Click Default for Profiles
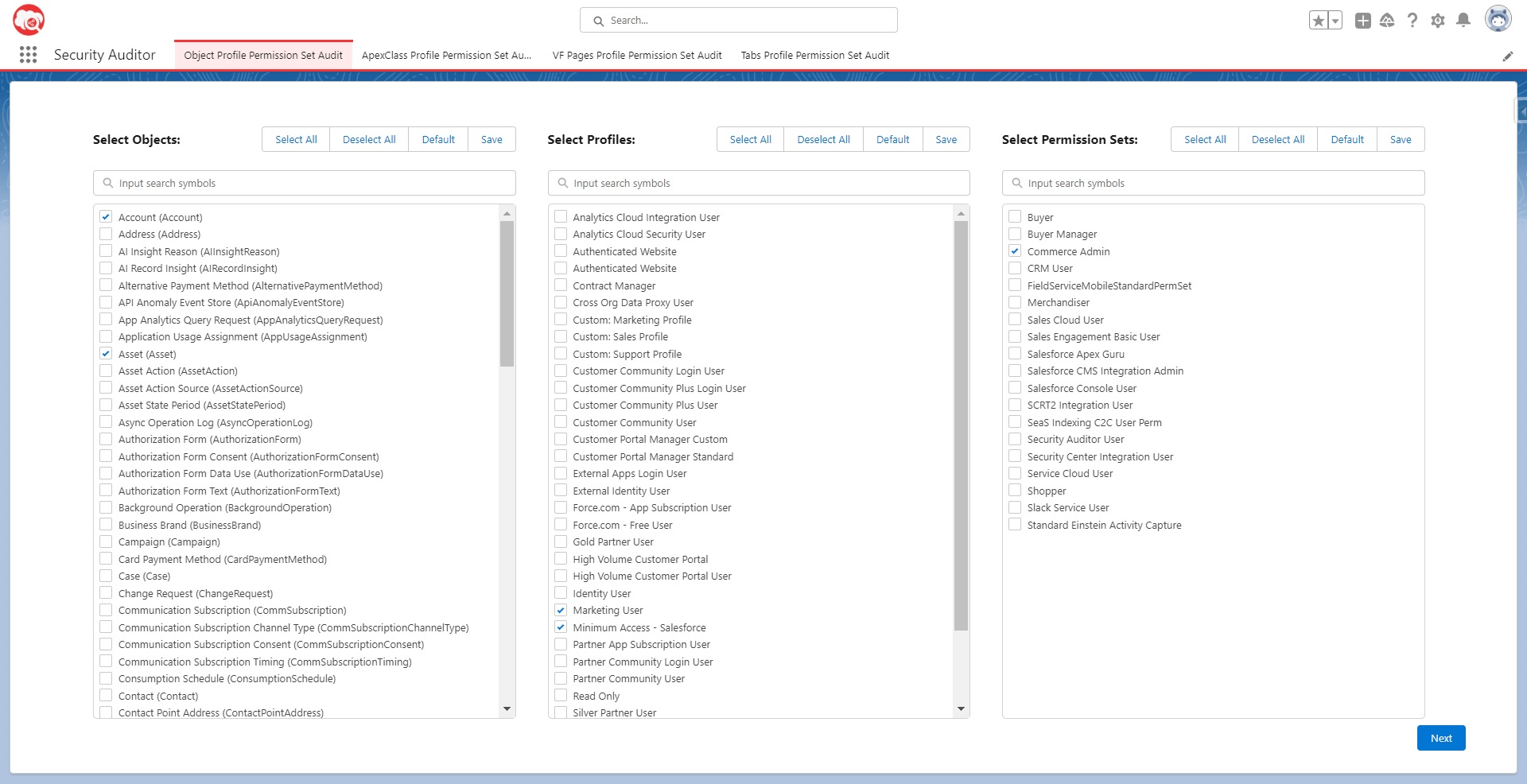The image size is (1527, 784). [x=893, y=139]
